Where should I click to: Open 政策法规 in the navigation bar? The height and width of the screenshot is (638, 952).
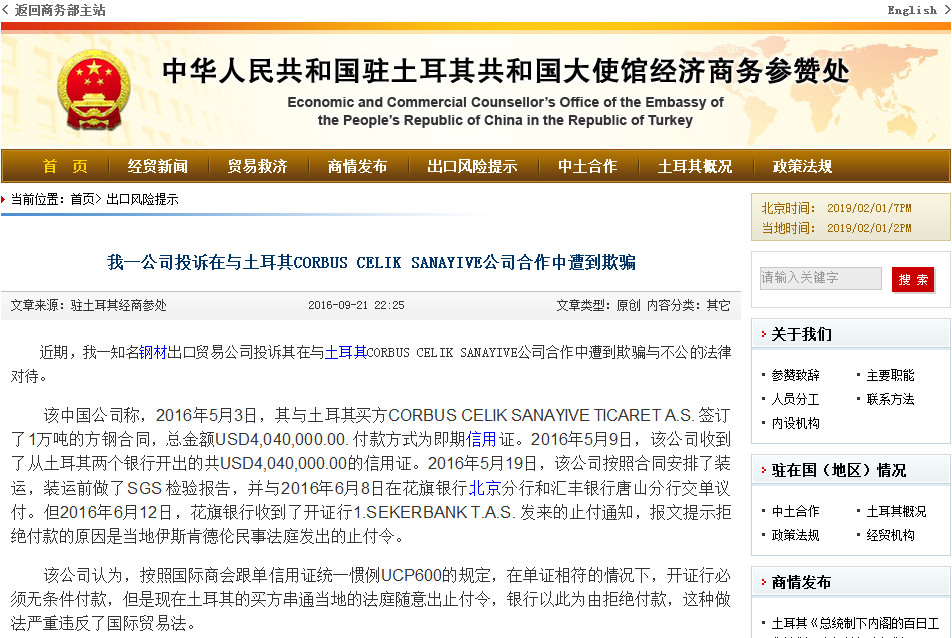point(803,166)
